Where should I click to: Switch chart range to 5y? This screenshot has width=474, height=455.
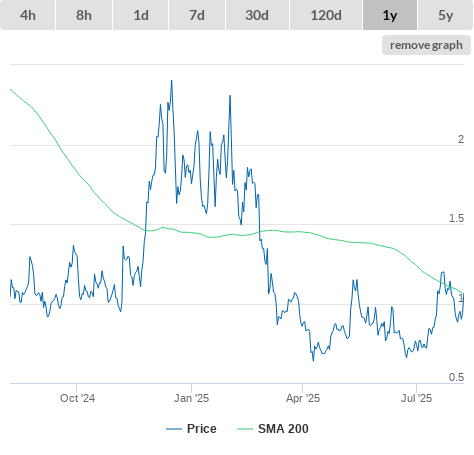(446, 15)
